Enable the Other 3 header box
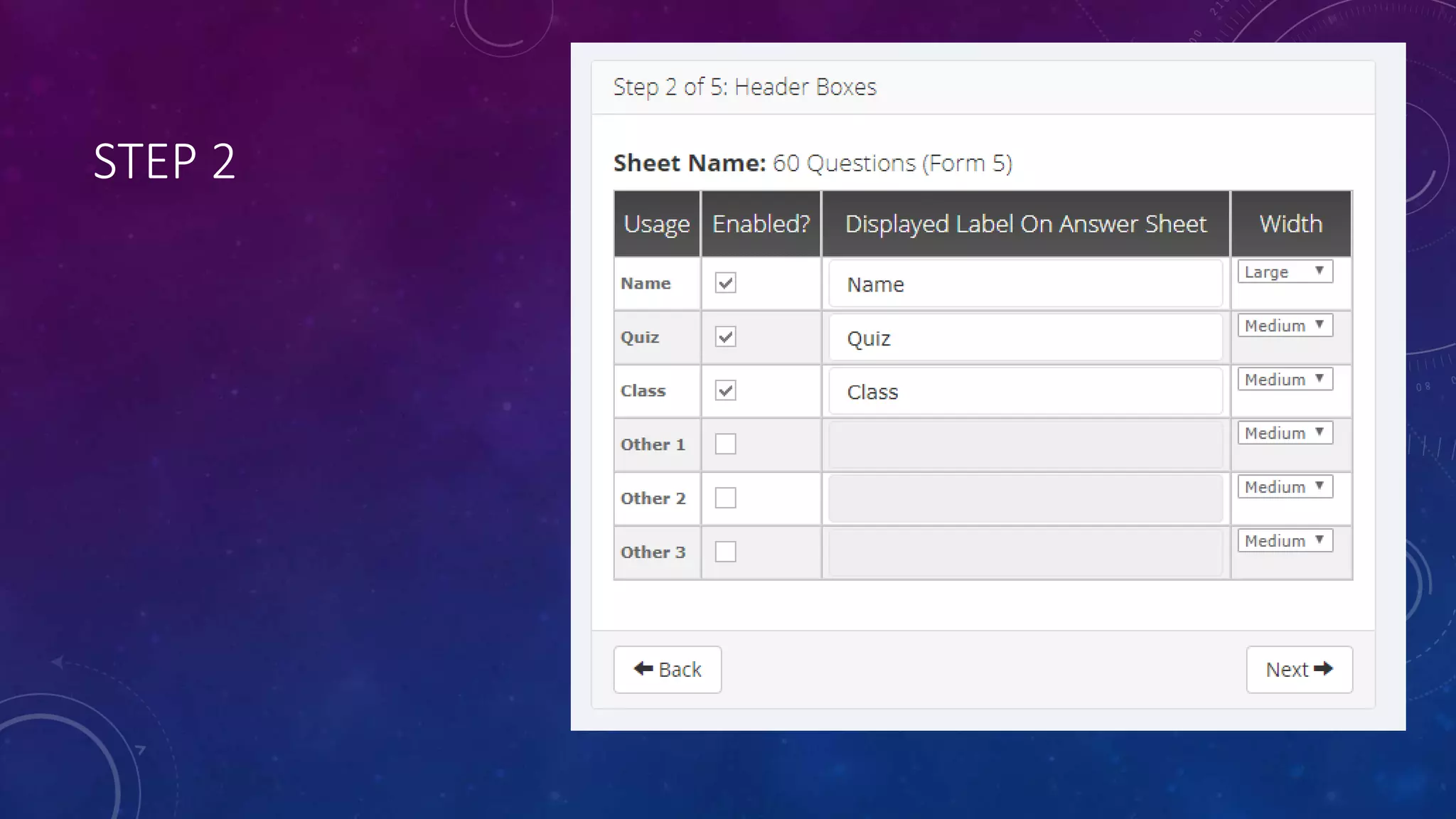 725,552
